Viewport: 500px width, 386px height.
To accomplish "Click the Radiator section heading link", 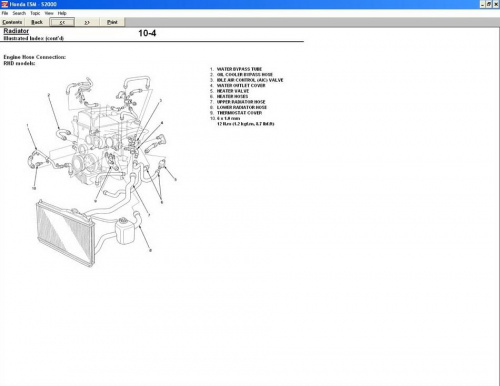I will pyautogui.click(x=16, y=31).
